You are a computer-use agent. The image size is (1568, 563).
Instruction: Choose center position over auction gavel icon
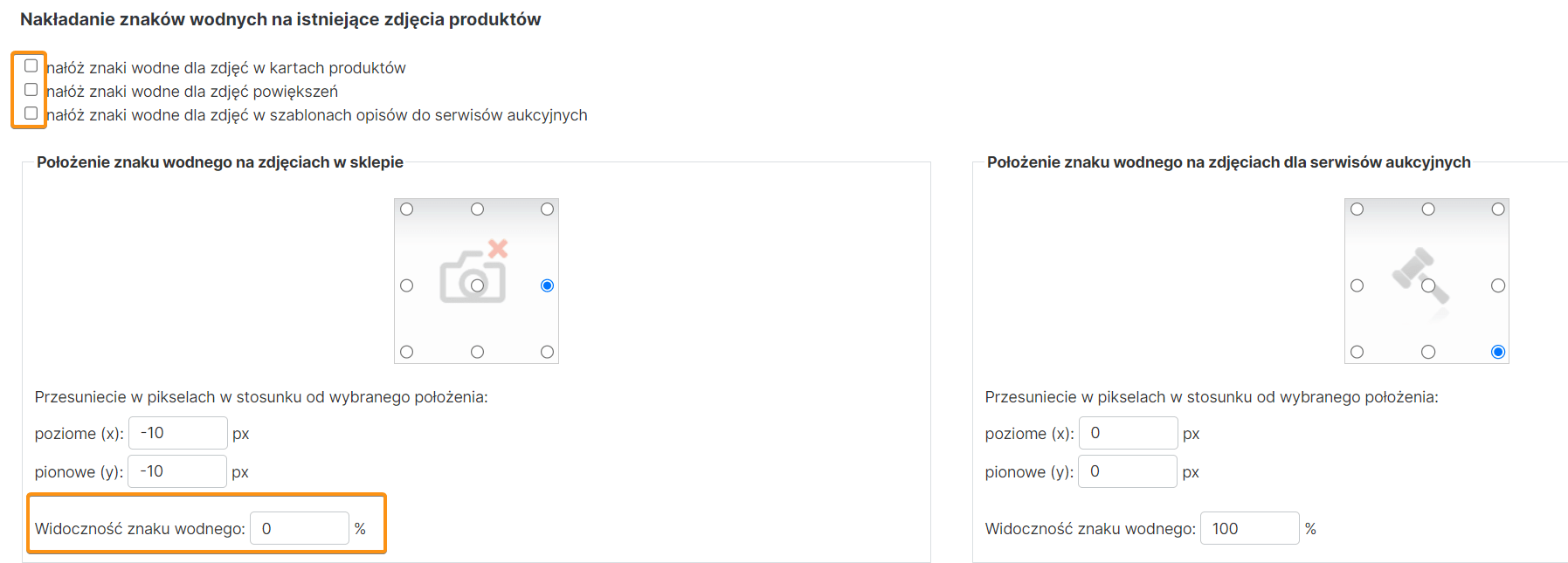coord(1428,285)
